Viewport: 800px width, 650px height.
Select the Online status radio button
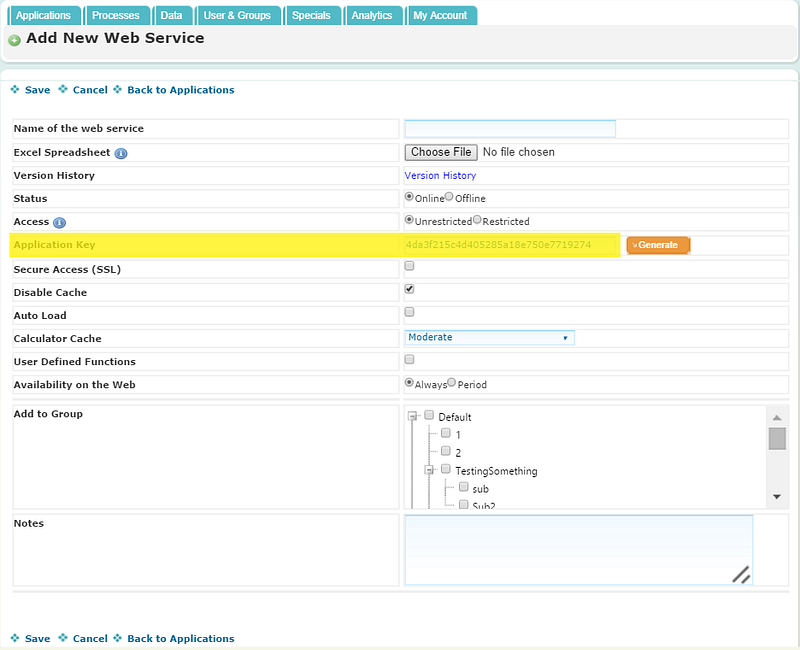click(409, 196)
